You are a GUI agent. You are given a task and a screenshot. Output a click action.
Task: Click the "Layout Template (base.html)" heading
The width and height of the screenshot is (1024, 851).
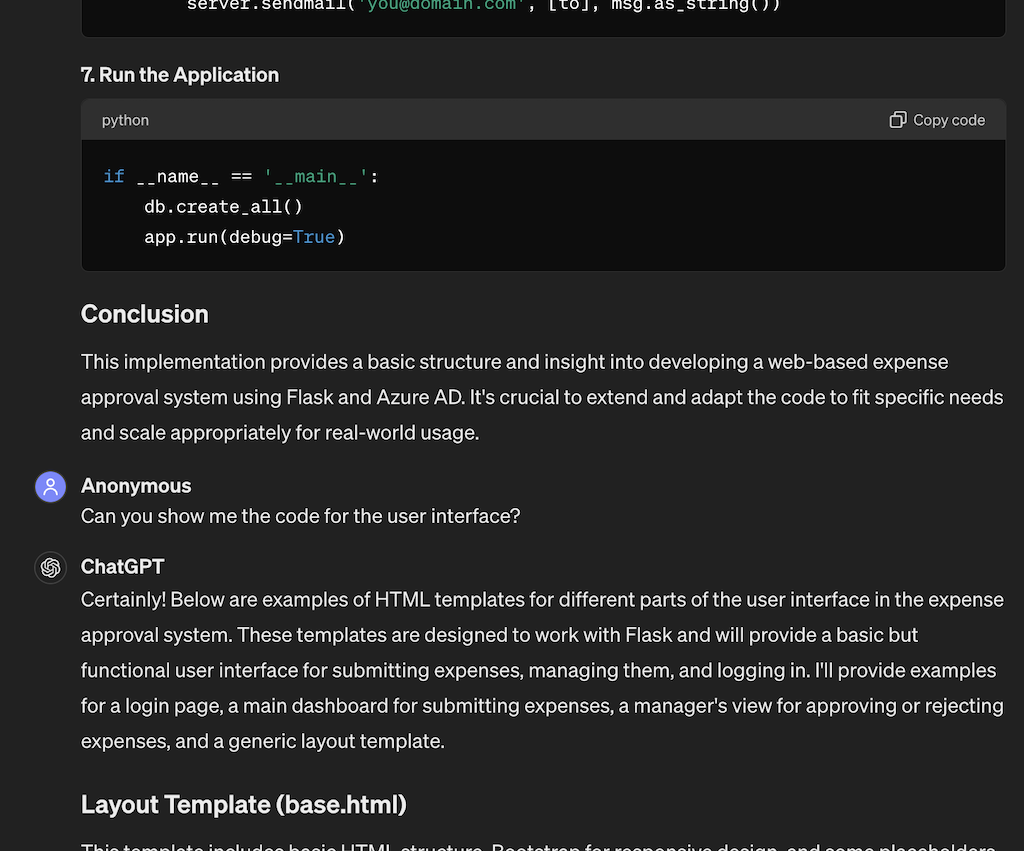pyautogui.click(x=243, y=804)
